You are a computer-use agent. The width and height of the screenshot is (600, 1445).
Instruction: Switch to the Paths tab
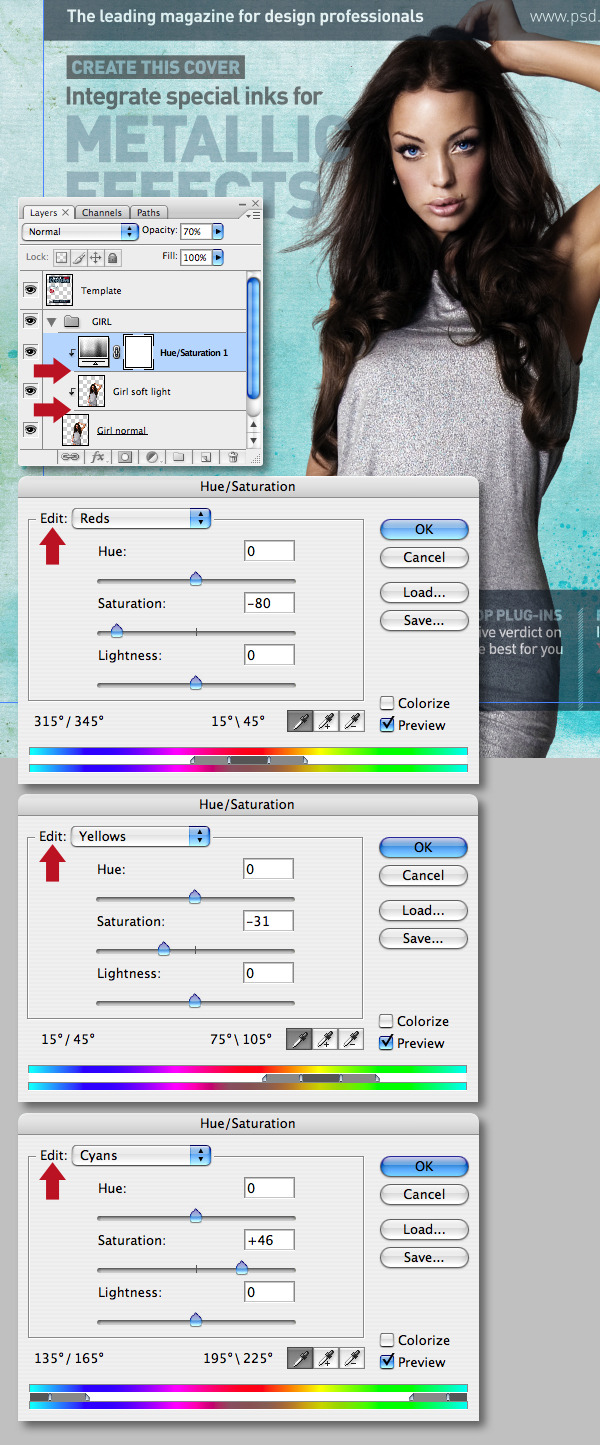tap(148, 212)
